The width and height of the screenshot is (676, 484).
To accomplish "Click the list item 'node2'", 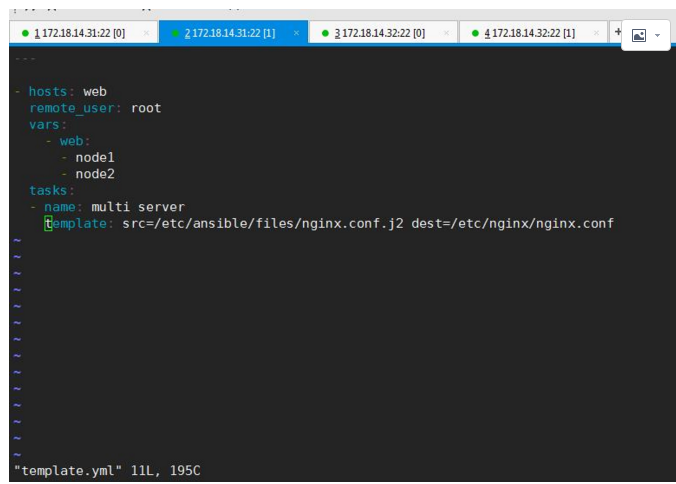I will pyautogui.click(x=95, y=174).
